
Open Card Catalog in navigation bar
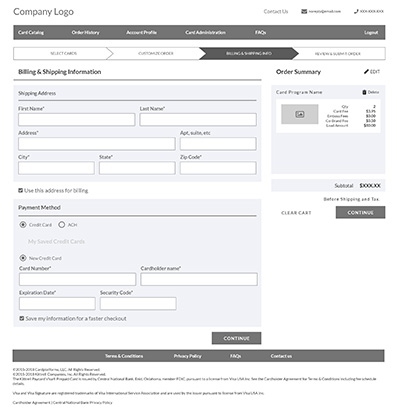click(31, 32)
